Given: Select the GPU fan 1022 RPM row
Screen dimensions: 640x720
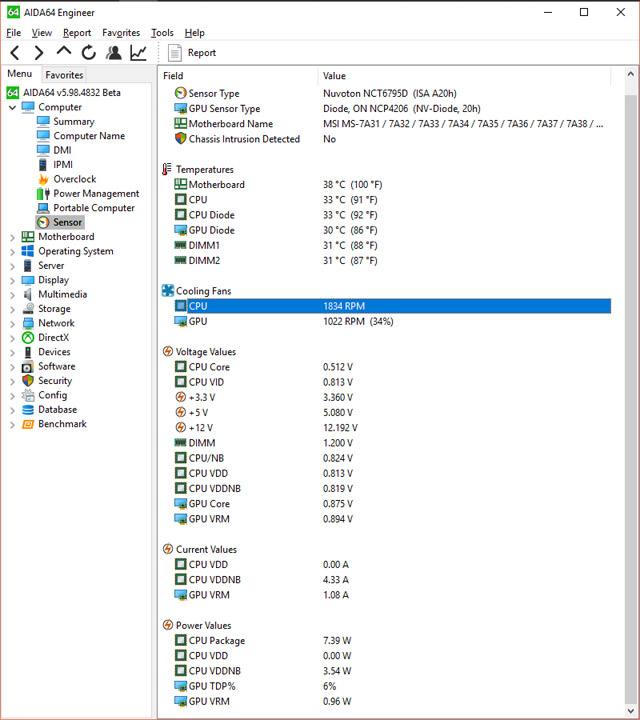Looking at the screenshot, I should (x=393, y=321).
